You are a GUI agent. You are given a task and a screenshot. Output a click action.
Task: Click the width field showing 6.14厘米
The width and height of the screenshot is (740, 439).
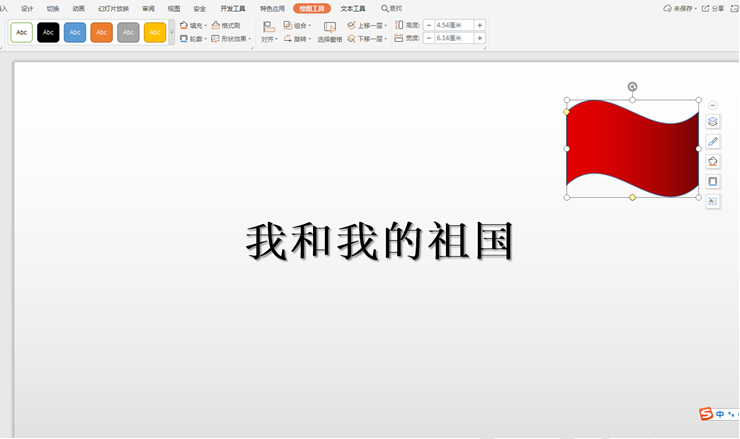pyautogui.click(x=454, y=38)
